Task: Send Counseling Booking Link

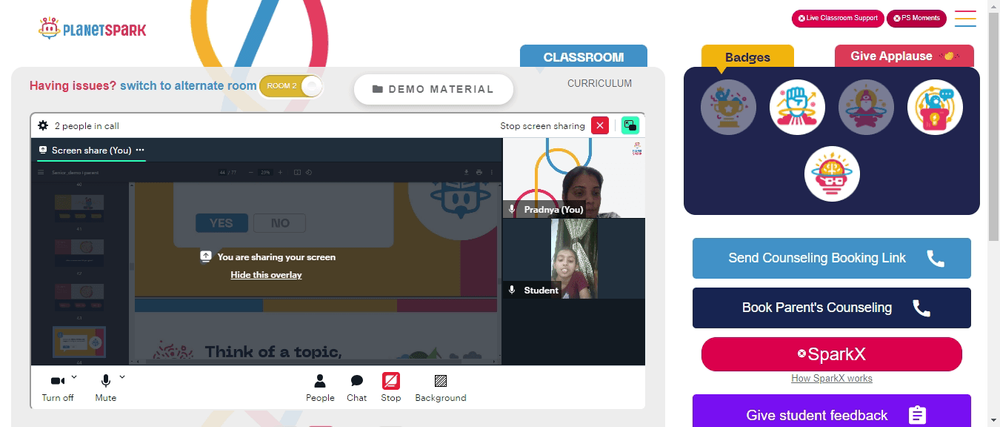Action: 832,258
